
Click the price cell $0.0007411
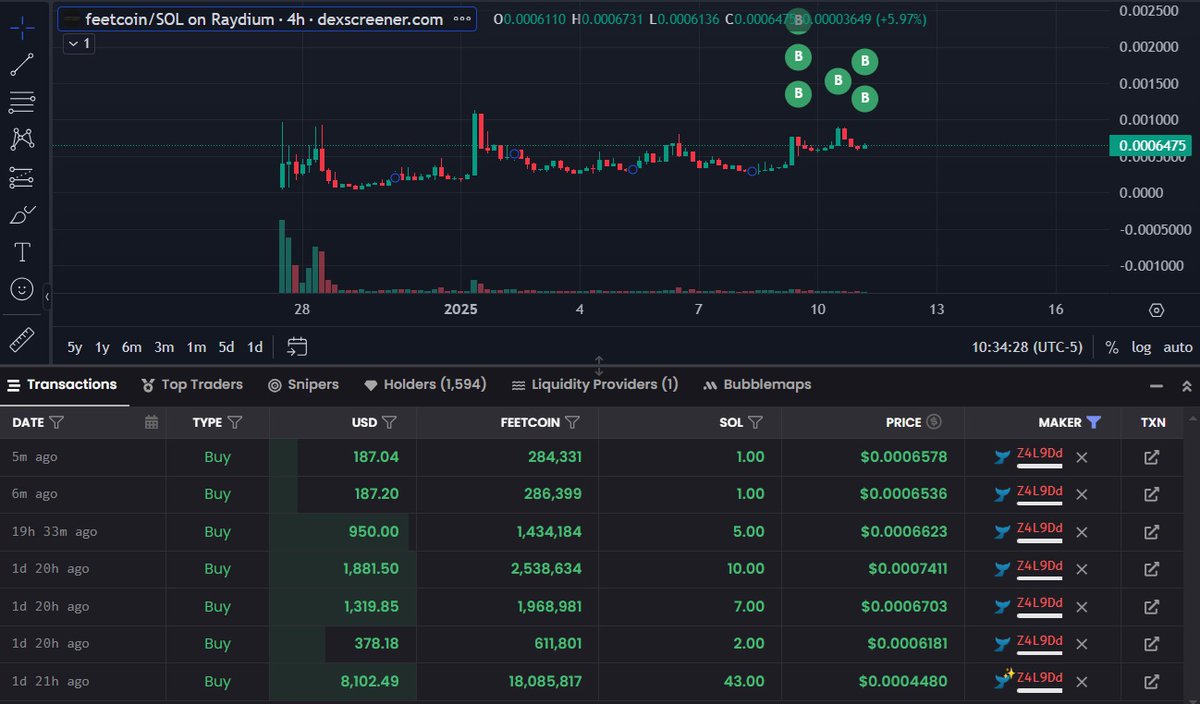pos(907,569)
